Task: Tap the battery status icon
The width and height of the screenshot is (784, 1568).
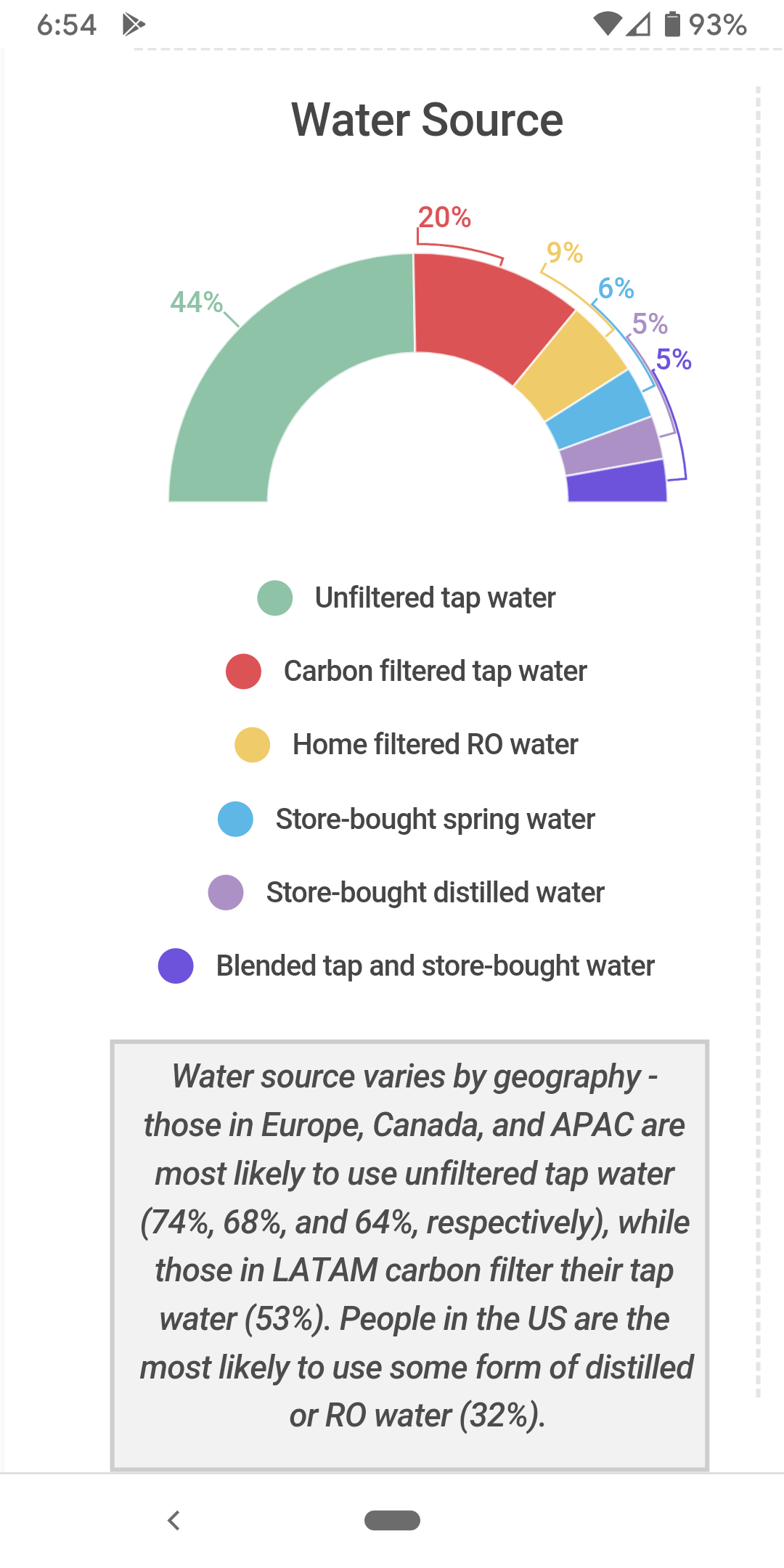Action: (x=673, y=24)
